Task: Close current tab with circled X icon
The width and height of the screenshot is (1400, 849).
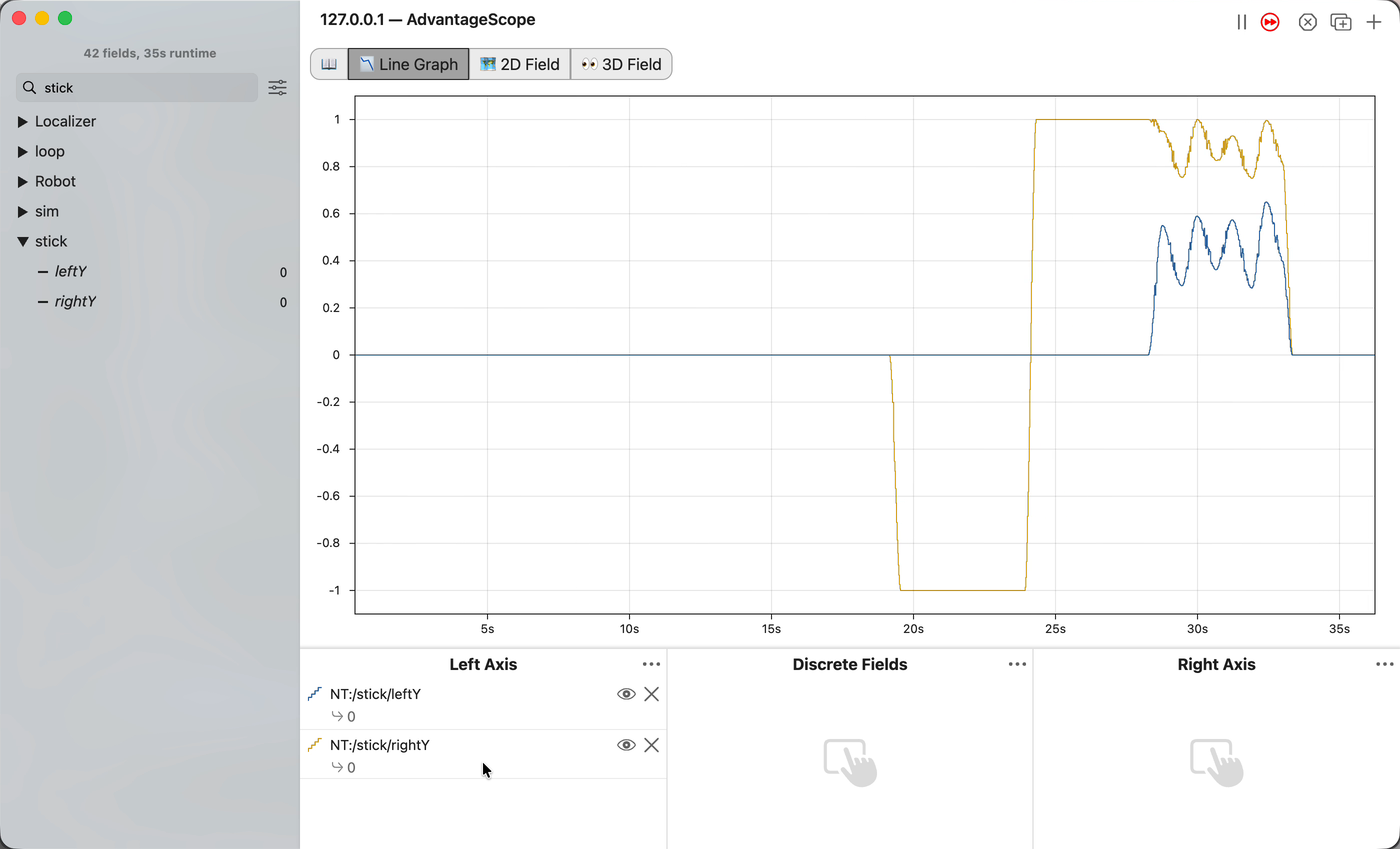Action: [1307, 22]
